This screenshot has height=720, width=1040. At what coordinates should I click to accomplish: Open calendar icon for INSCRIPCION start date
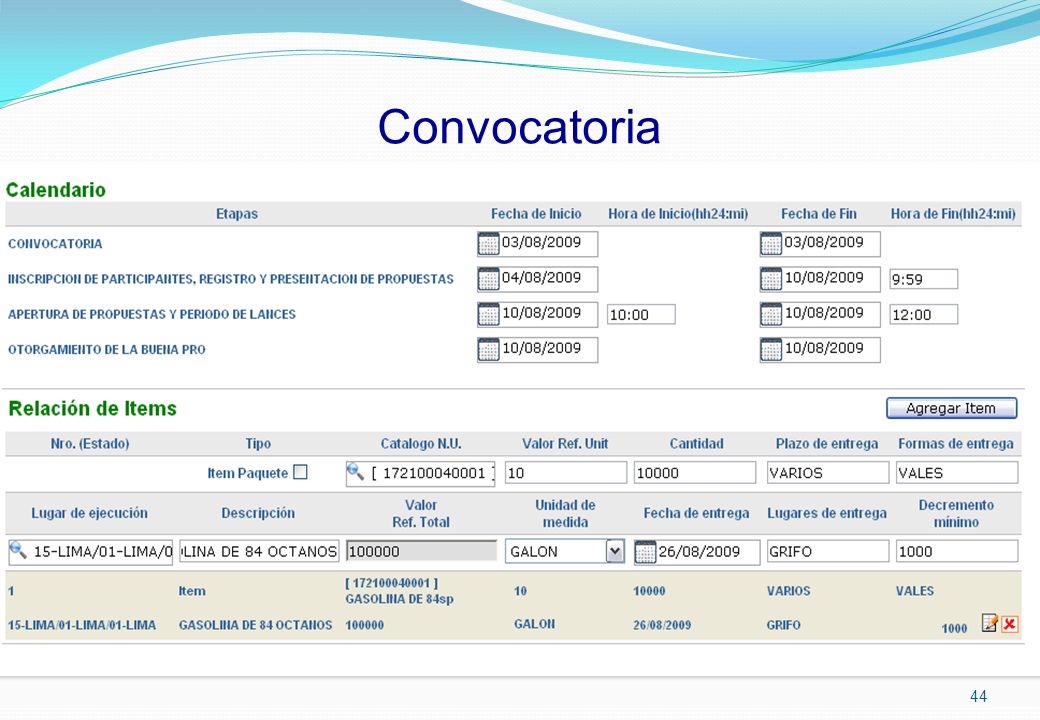[488, 279]
